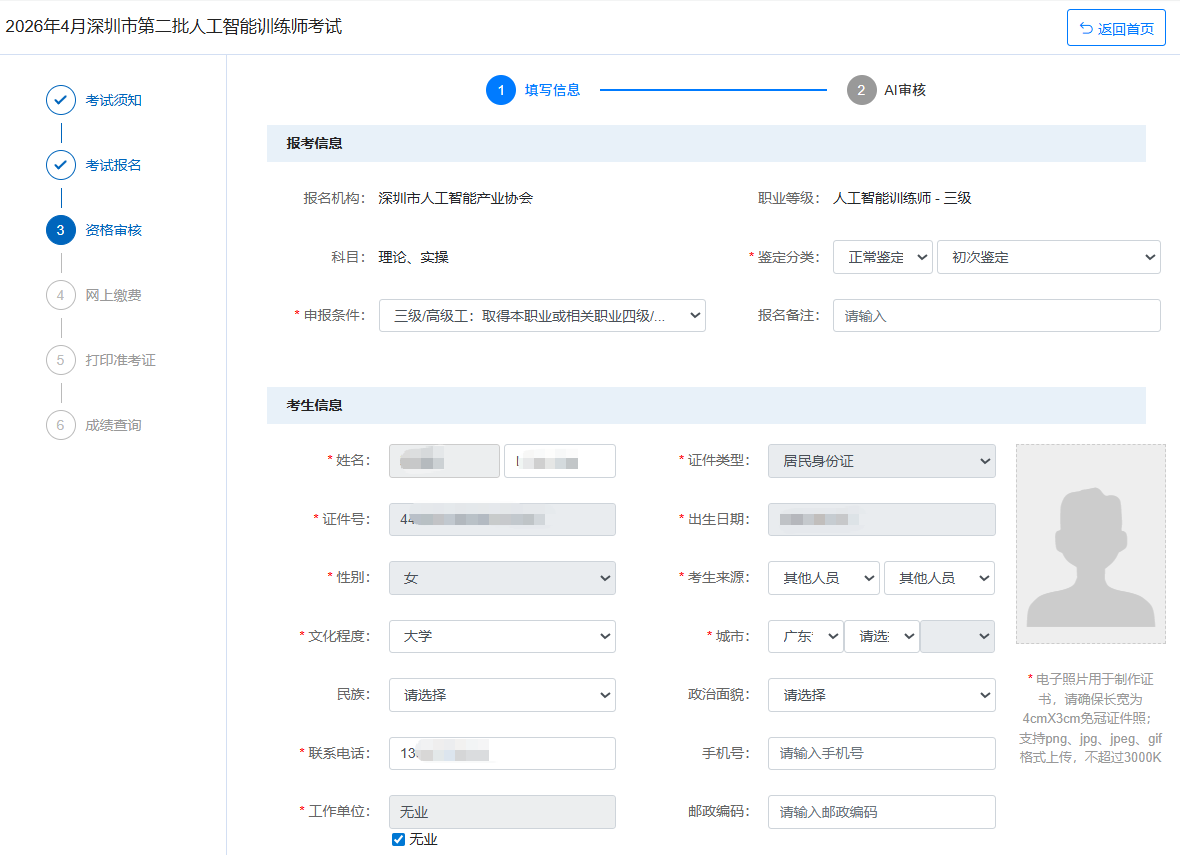
Task: Click the 返回首页 button
Action: (1116, 28)
